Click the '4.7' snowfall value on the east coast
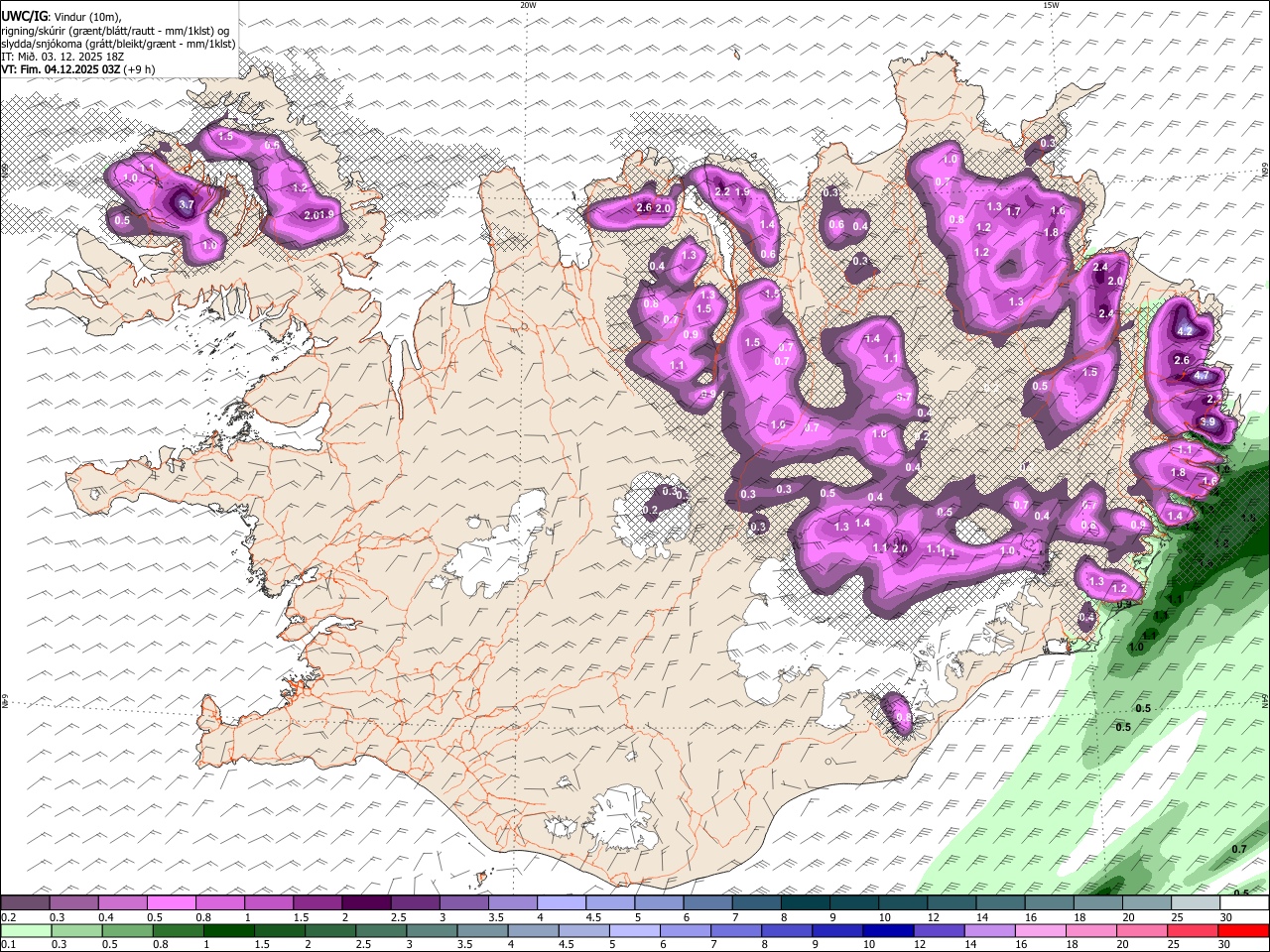The width and height of the screenshot is (1270, 952). tap(1201, 376)
